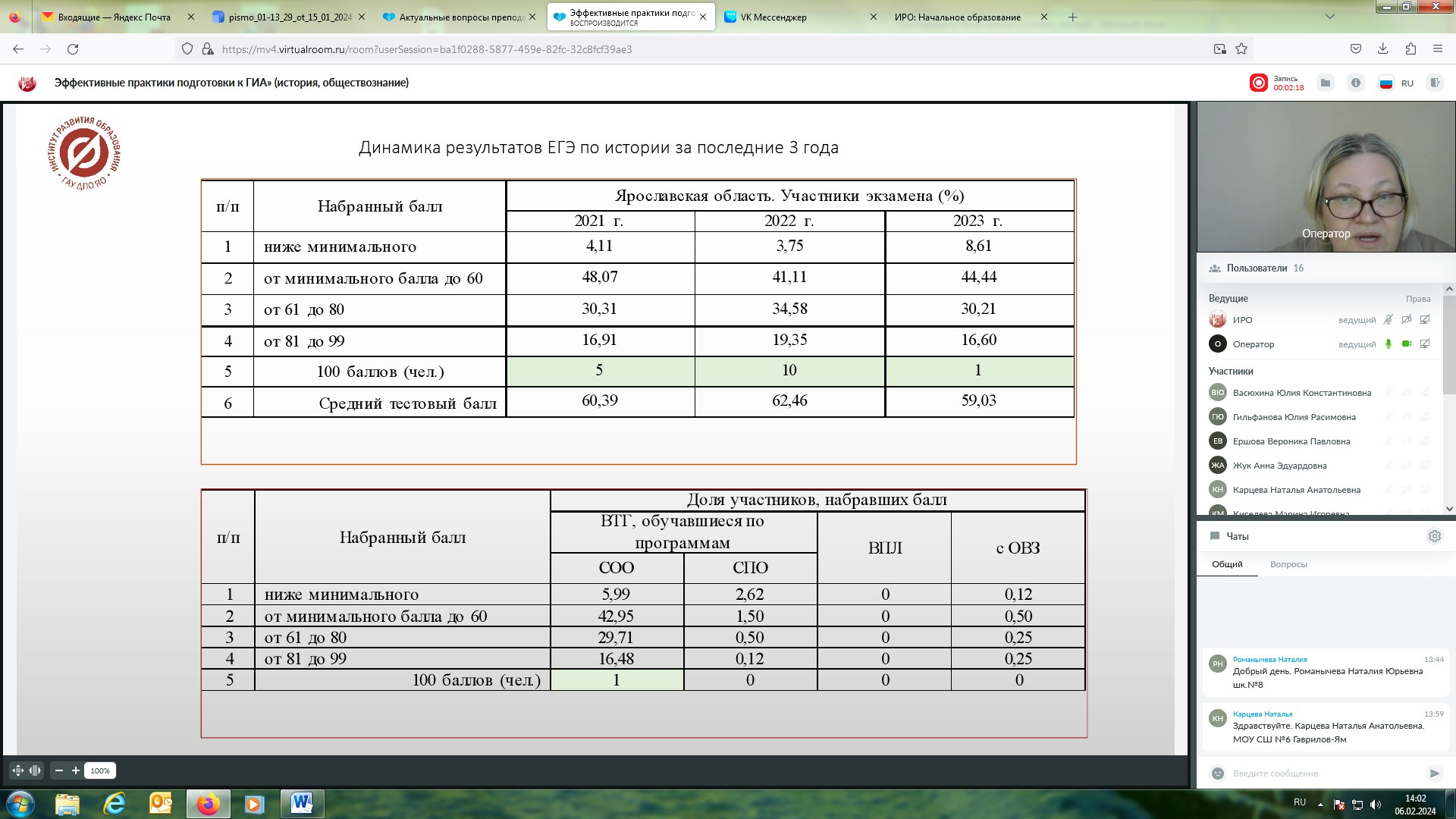Click participant Карцева Наталья Анатольевна
This screenshot has height=819, width=1456.
(1296, 490)
